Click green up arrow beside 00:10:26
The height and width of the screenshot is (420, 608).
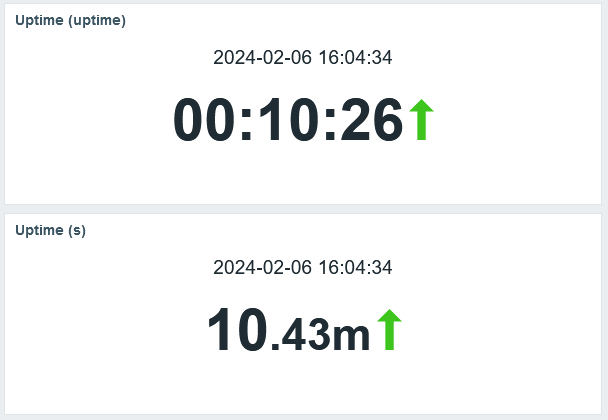(421, 120)
